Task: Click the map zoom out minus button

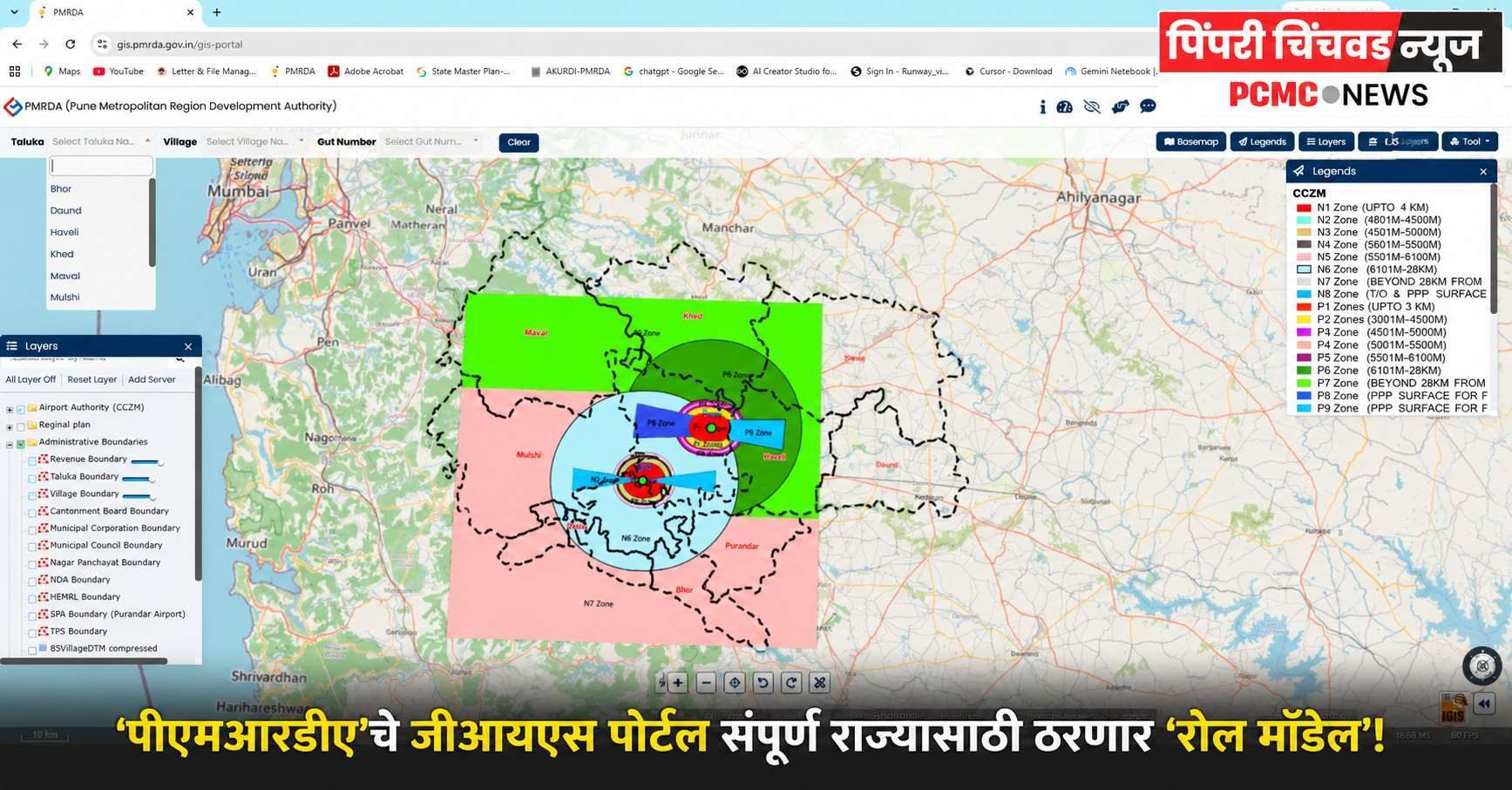Action: pyautogui.click(x=706, y=683)
